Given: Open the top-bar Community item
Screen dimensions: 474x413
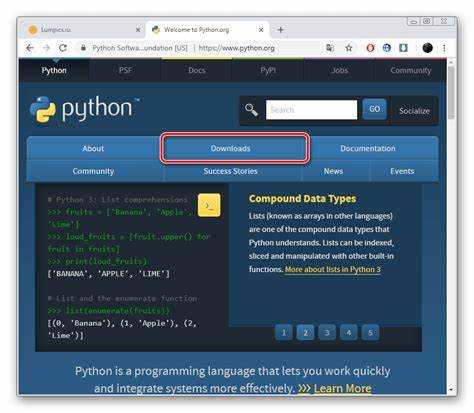Looking at the screenshot, I should click(x=411, y=70).
